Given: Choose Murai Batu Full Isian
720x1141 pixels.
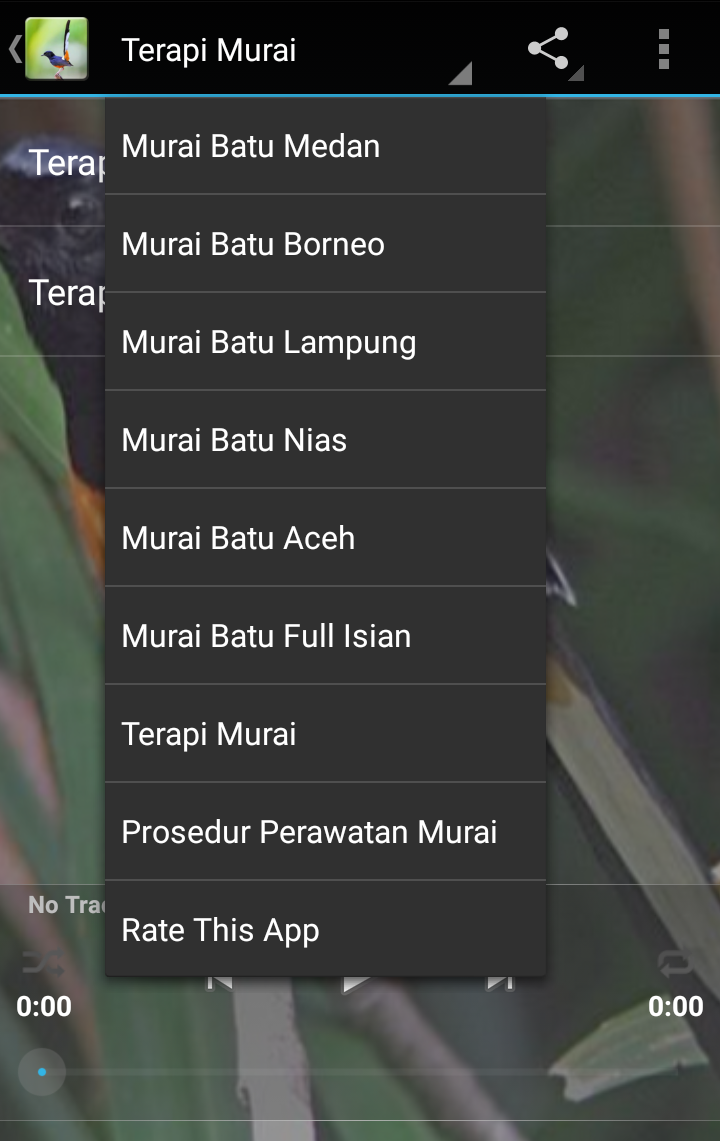Looking at the screenshot, I should click(x=325, y=636).
